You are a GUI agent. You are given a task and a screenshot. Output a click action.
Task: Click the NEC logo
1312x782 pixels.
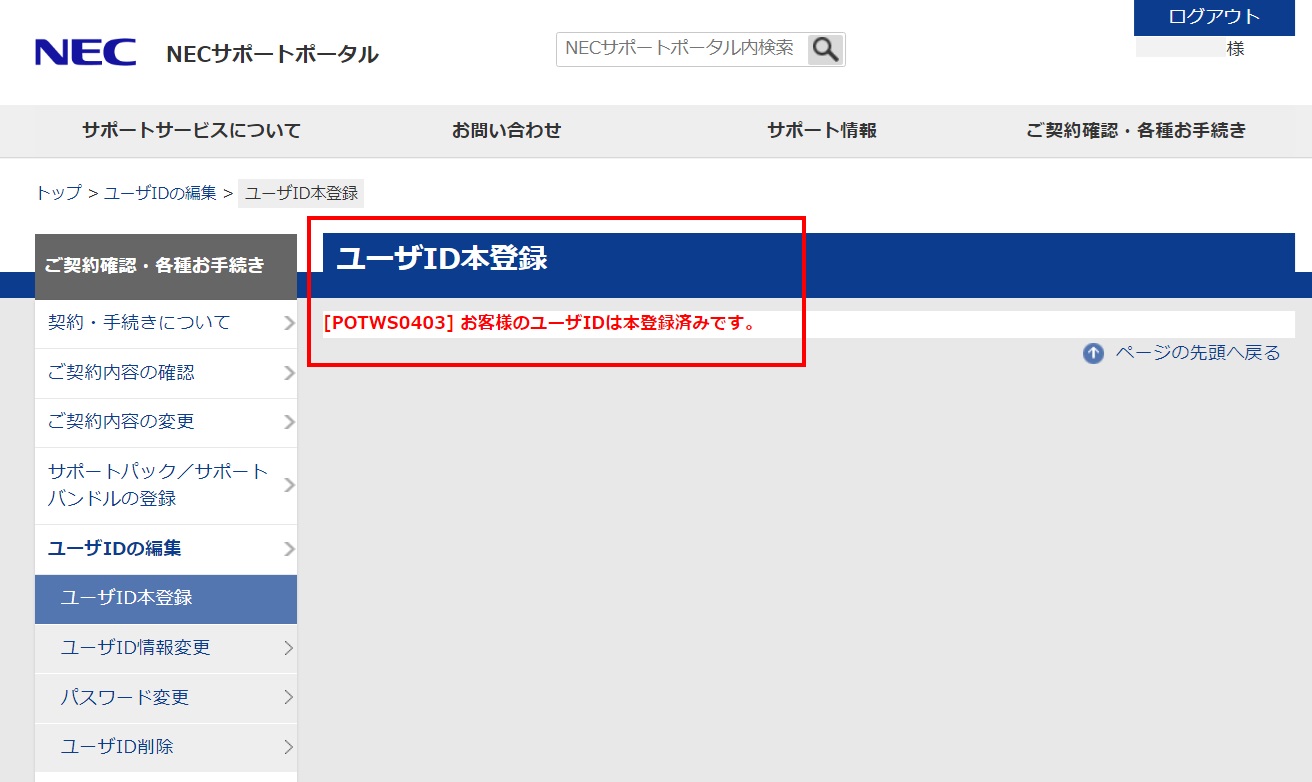tap(85, 52)
